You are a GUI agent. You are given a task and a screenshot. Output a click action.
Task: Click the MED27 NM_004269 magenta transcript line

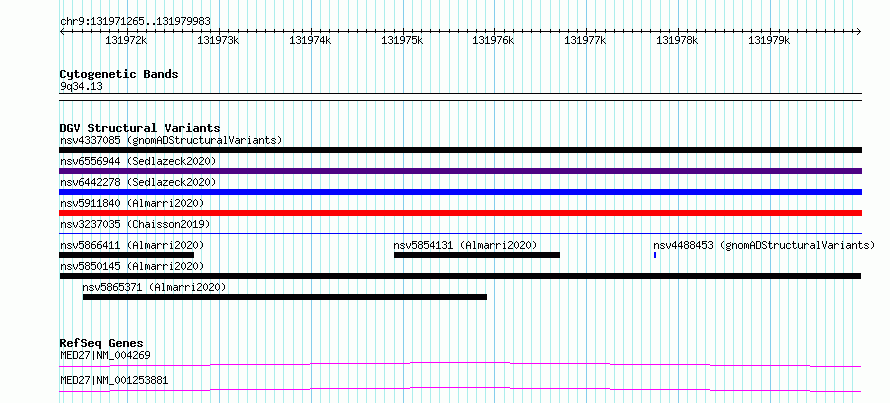(460, 364)
